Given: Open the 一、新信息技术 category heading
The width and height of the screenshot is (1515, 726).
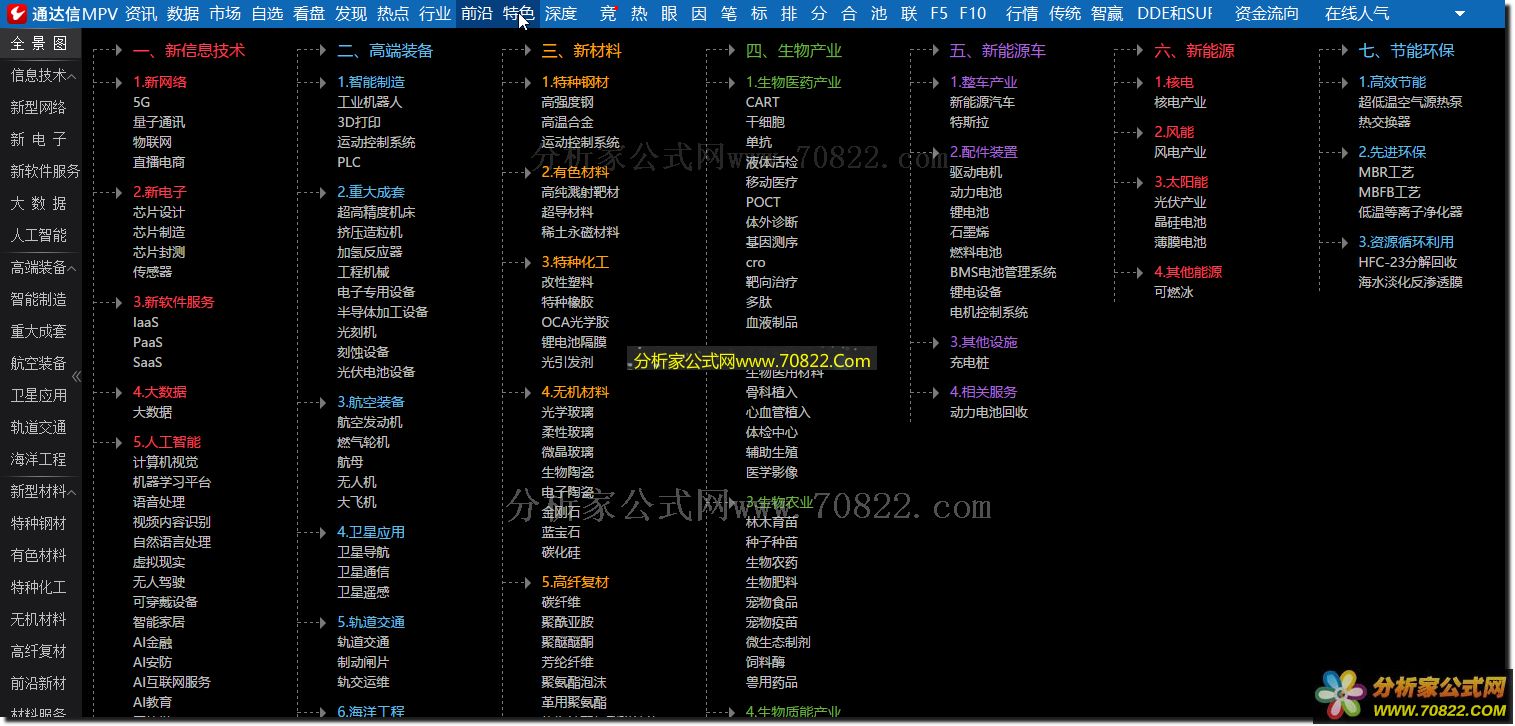Looking at the screenshot, I should [189, 50].
